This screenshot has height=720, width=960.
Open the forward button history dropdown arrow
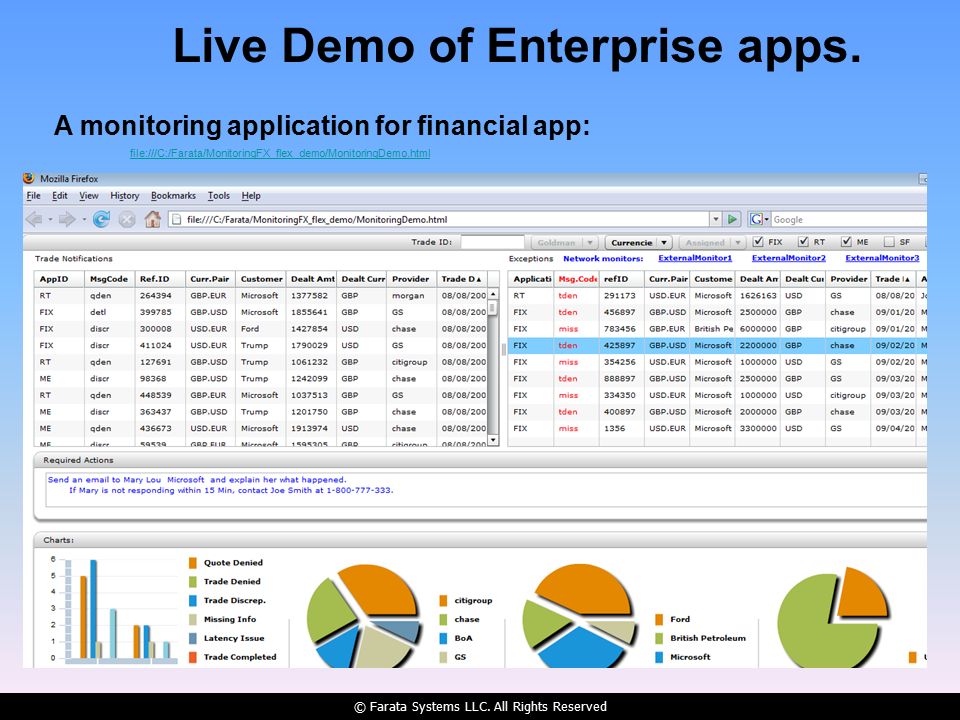tap(83, 219)
